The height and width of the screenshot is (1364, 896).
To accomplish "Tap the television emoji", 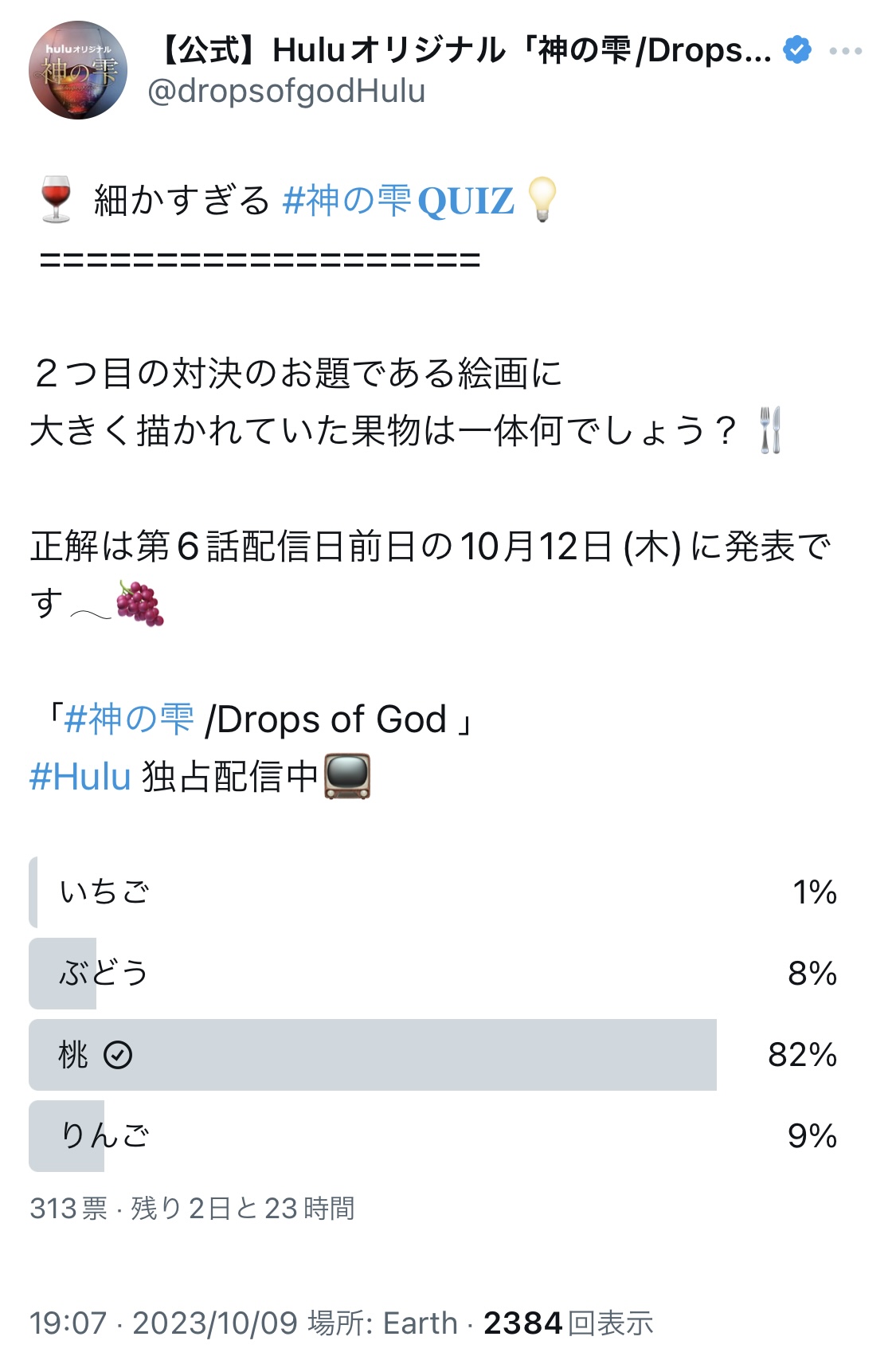I will (x=347, y=776).
